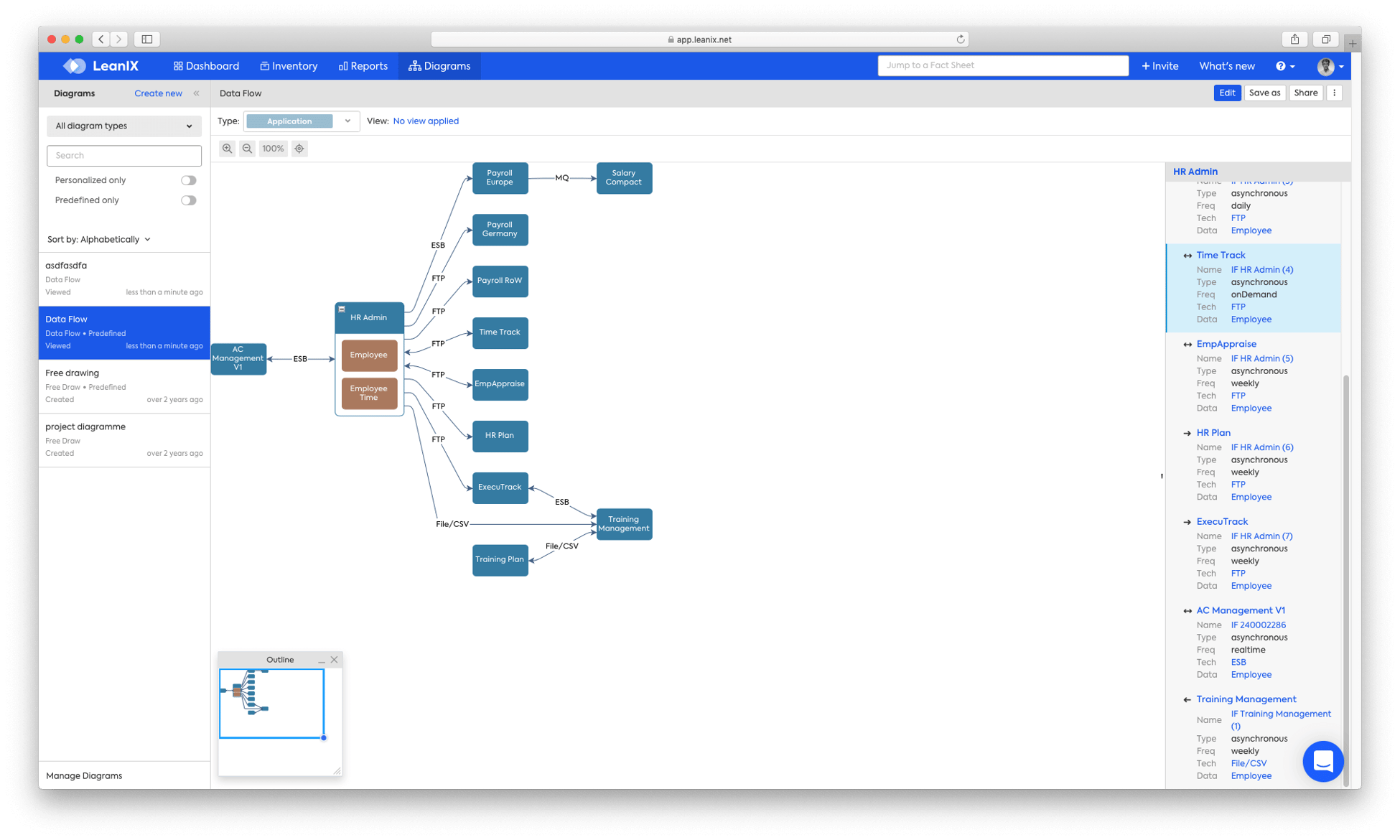Enable the Predefined only toggle
This screenshot has width=1400, height=840.
[x=189, y=200]
